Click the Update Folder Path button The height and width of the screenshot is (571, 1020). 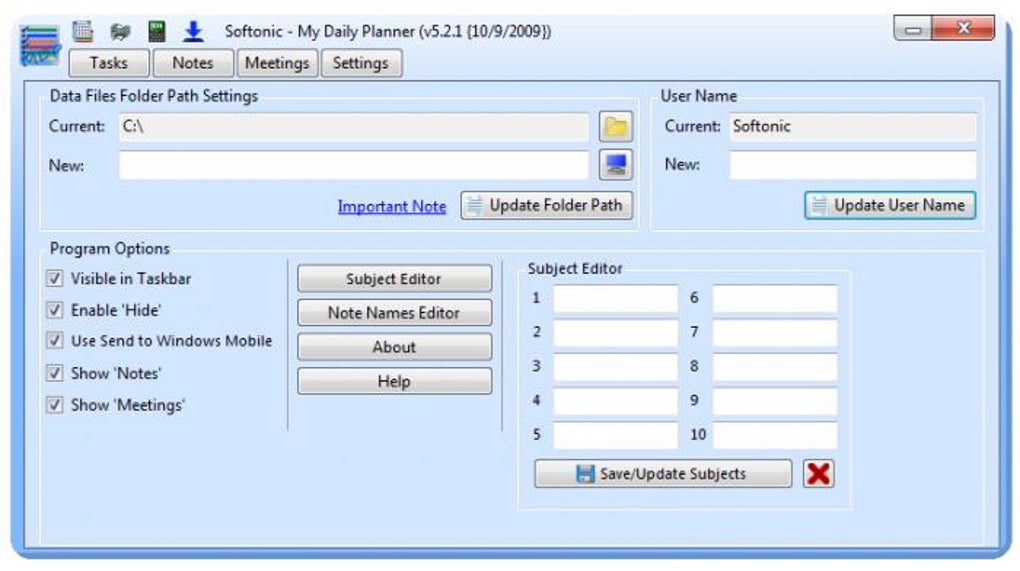(x=546, y=206)
